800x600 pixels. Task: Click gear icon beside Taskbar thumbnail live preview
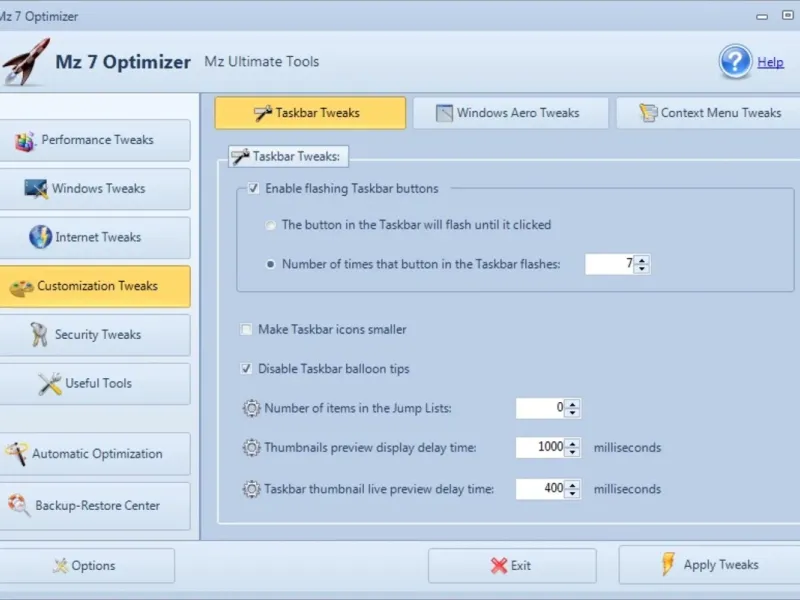(251, 489)
